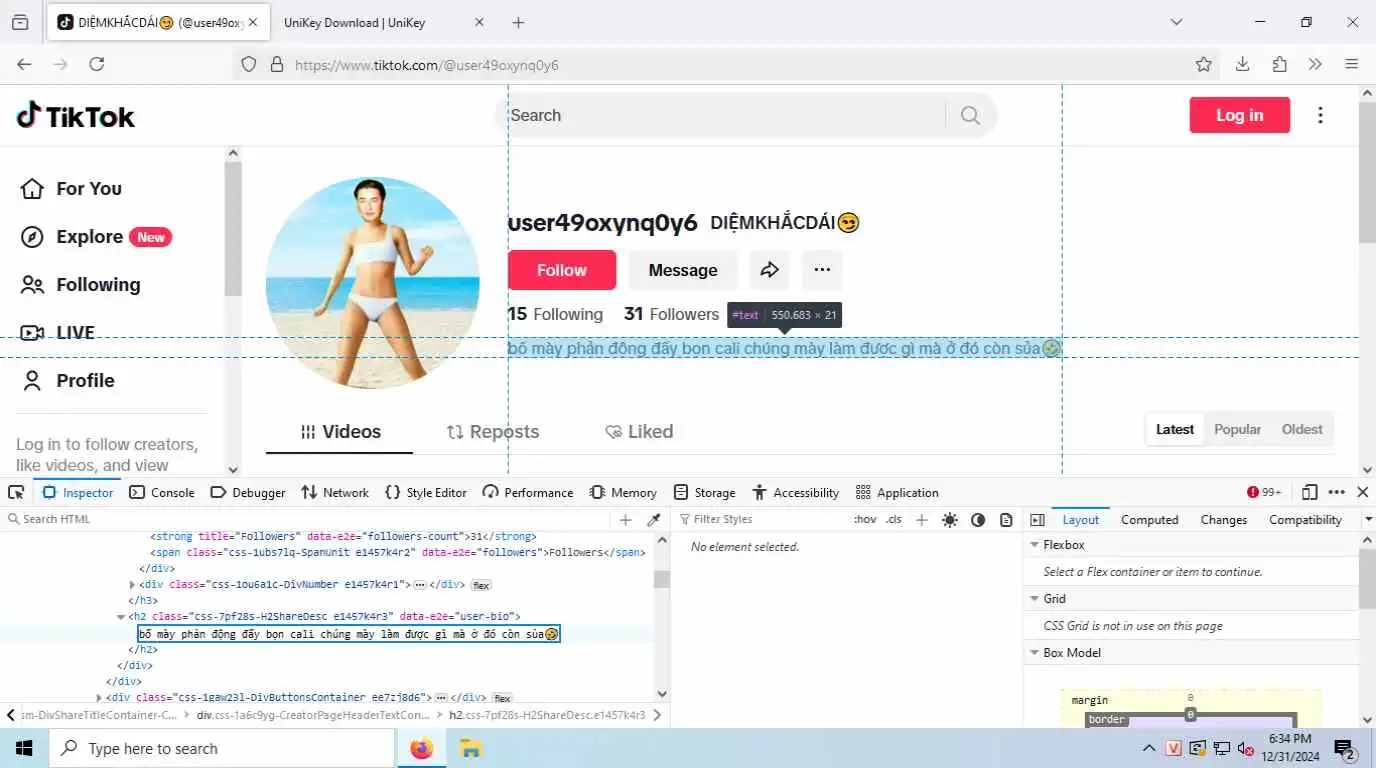
Task: Open the Console panel in devtools
Action: pos(162,492)
